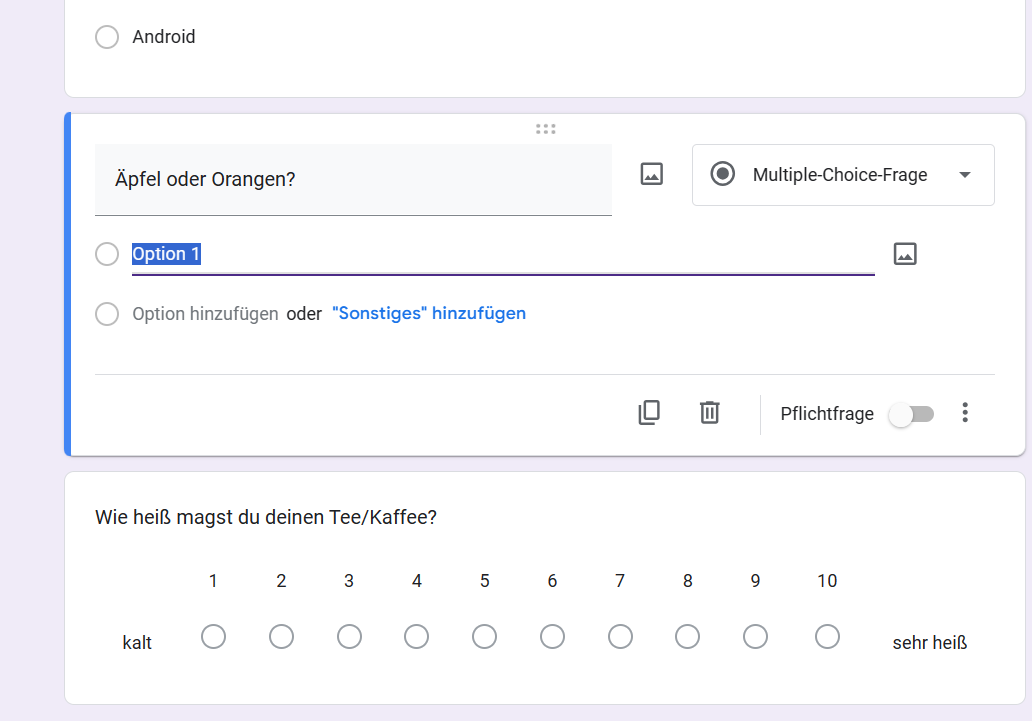
Task: Select scale value 3 radio button
Action: point(349,637)
